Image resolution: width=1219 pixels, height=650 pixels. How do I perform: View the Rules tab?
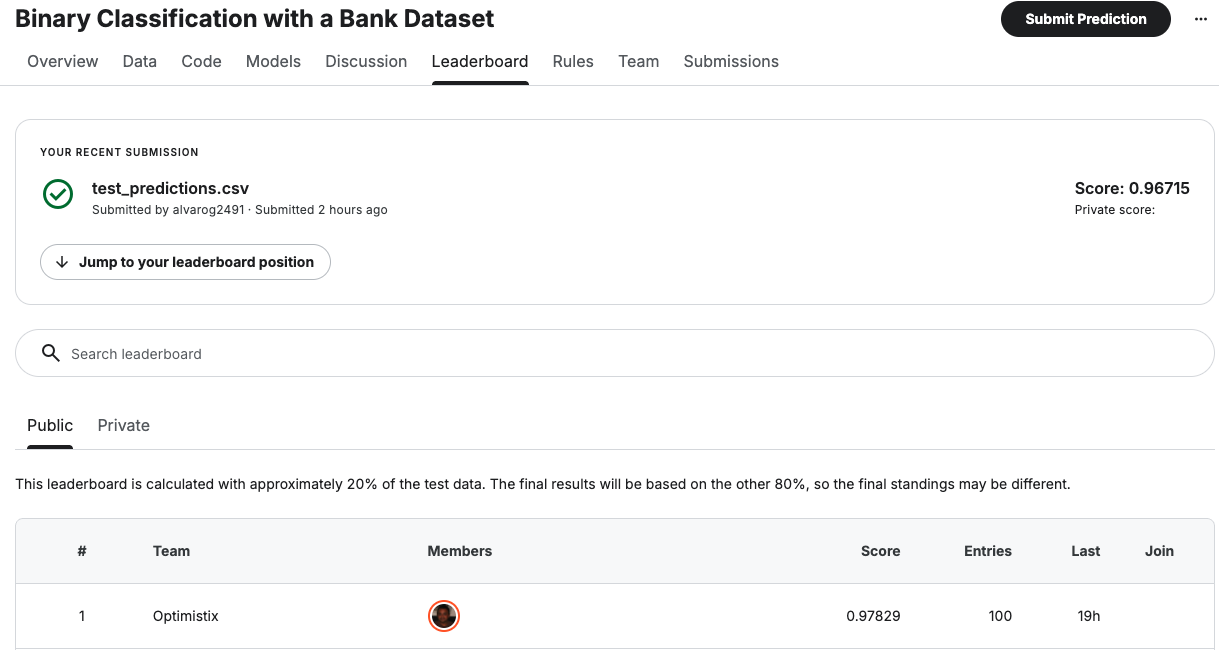[573, 61]
